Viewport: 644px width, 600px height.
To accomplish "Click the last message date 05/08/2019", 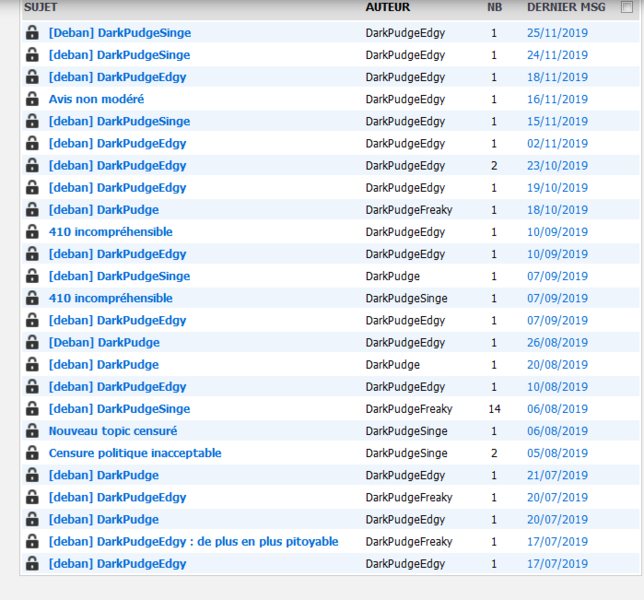I will 557,453.
